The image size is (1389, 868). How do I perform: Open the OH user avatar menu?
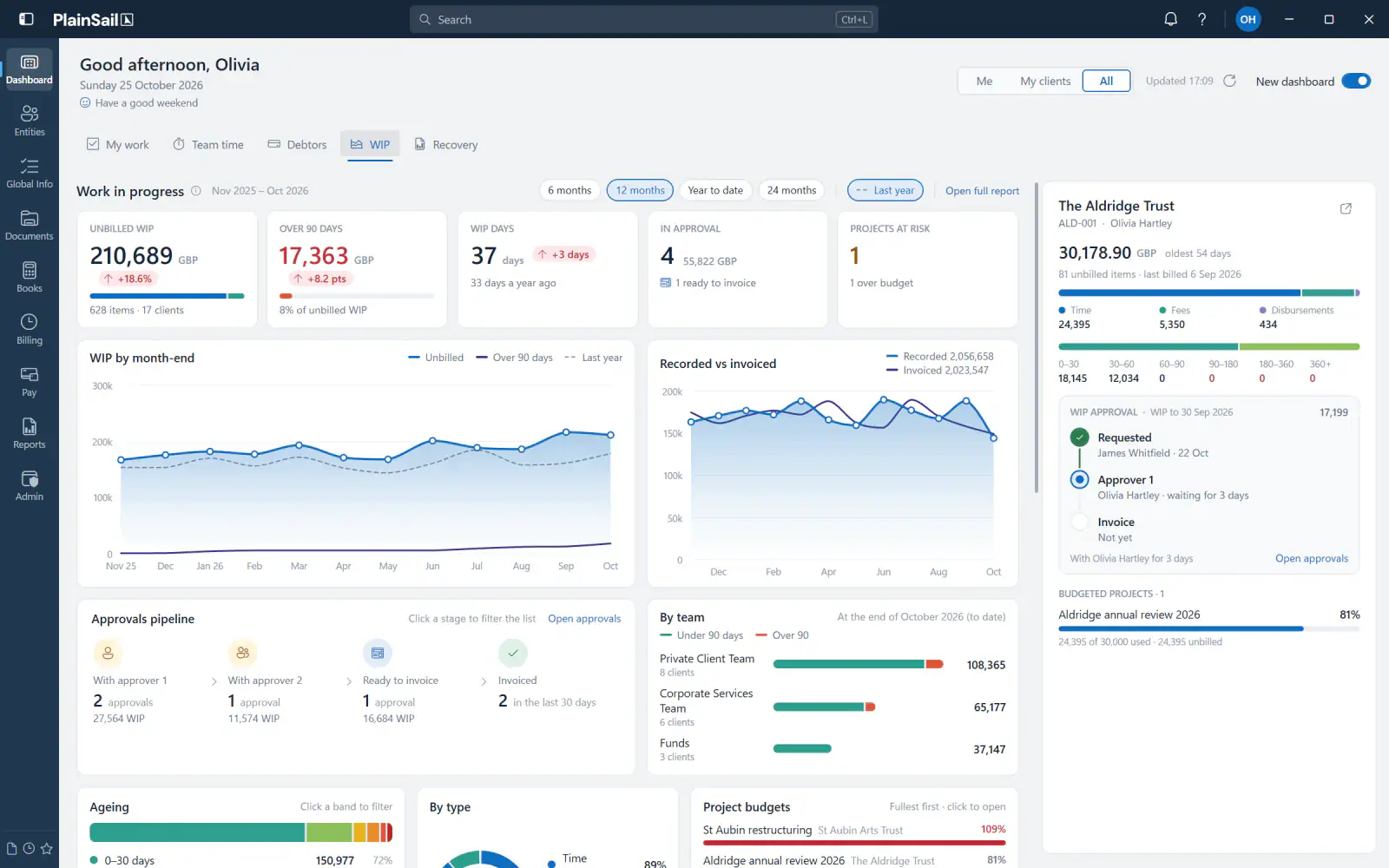1248,19
